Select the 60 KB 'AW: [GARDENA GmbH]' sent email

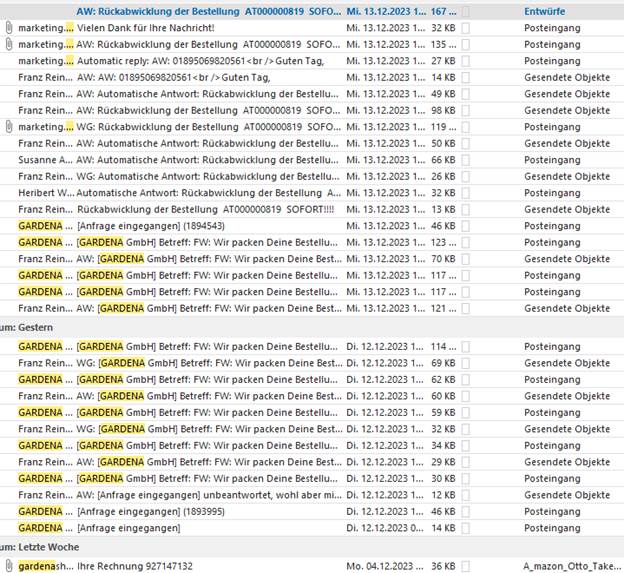[x=312, y=396]
